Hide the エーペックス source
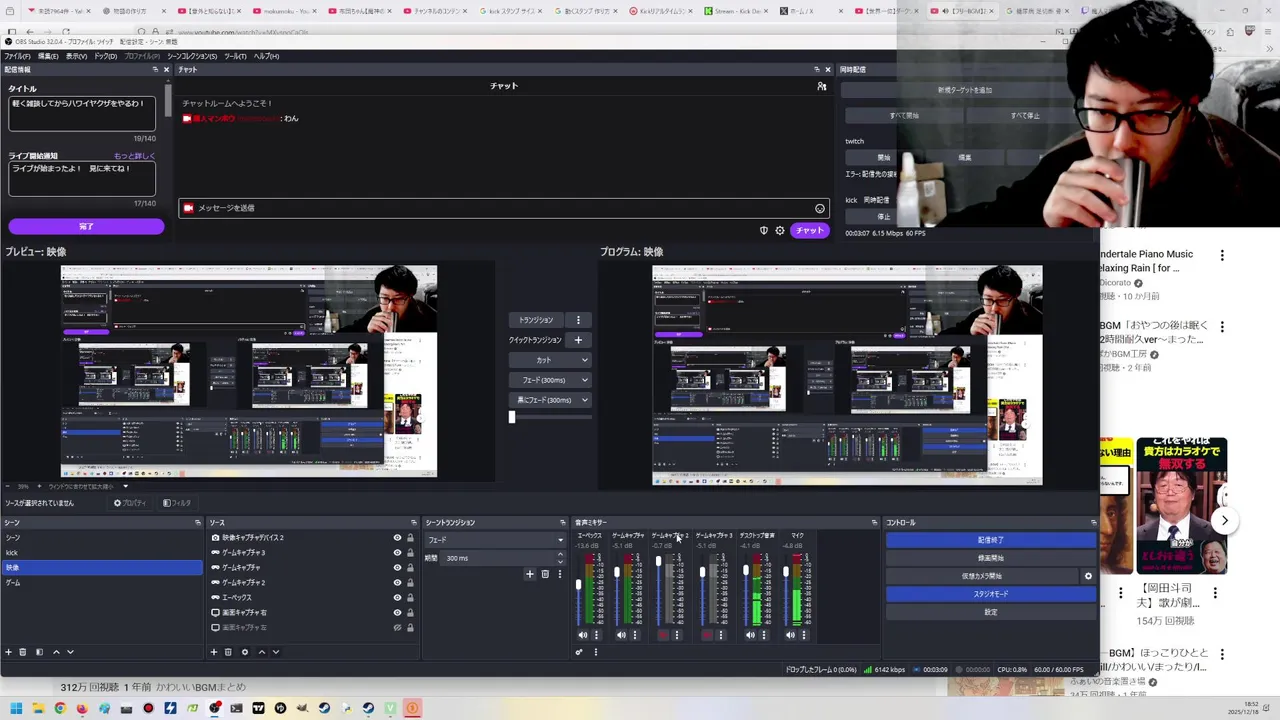Screen dimensions: 1280x720 pos(397,598)
